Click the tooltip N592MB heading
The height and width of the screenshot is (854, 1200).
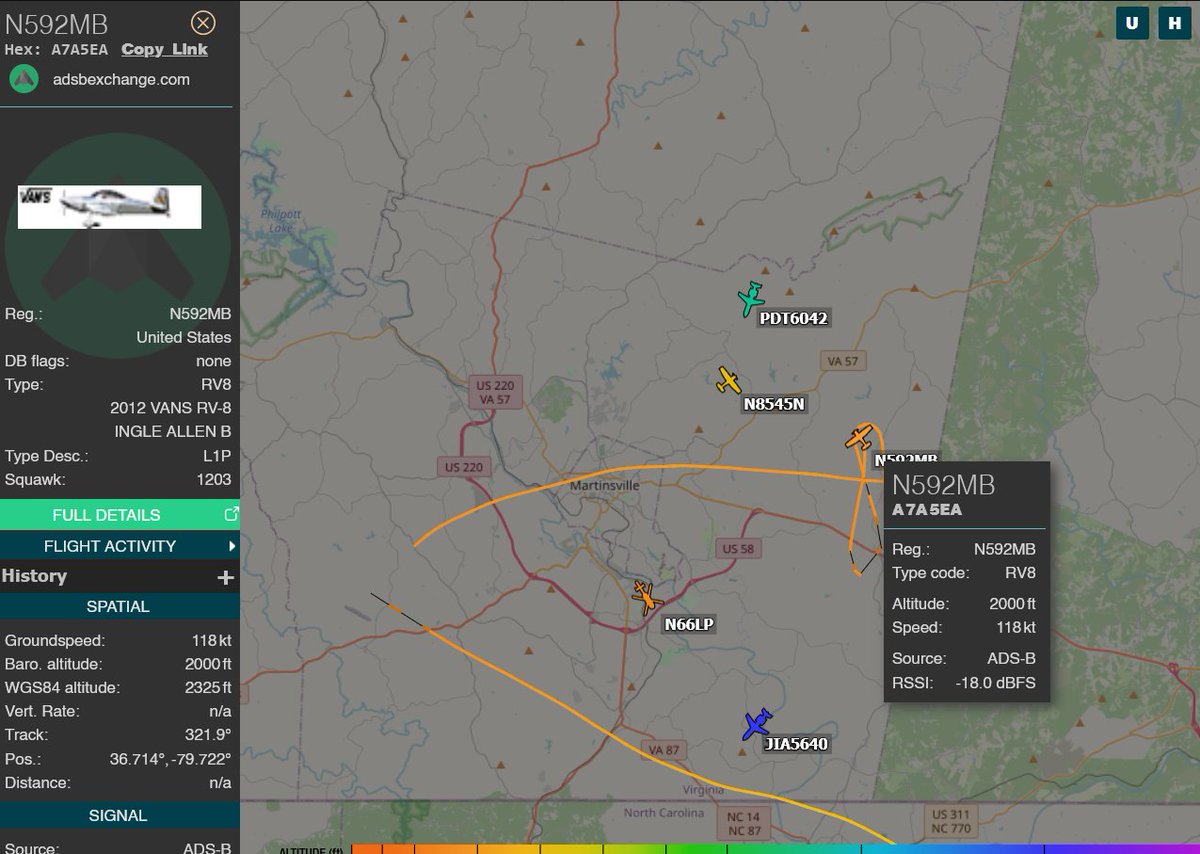[x=943, y=485]
